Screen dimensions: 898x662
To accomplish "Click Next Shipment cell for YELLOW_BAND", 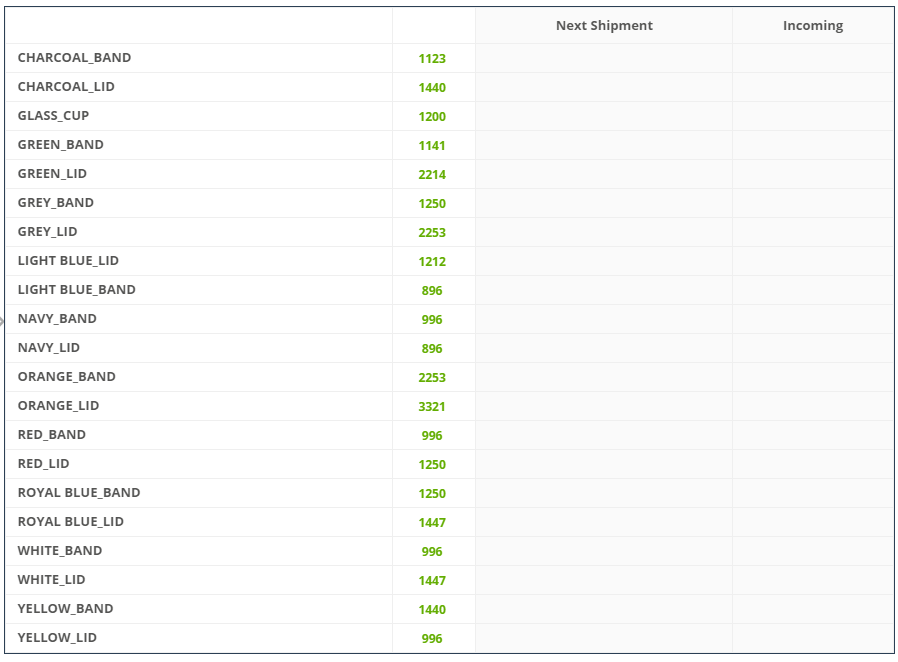I will click(x=604, y=609).
